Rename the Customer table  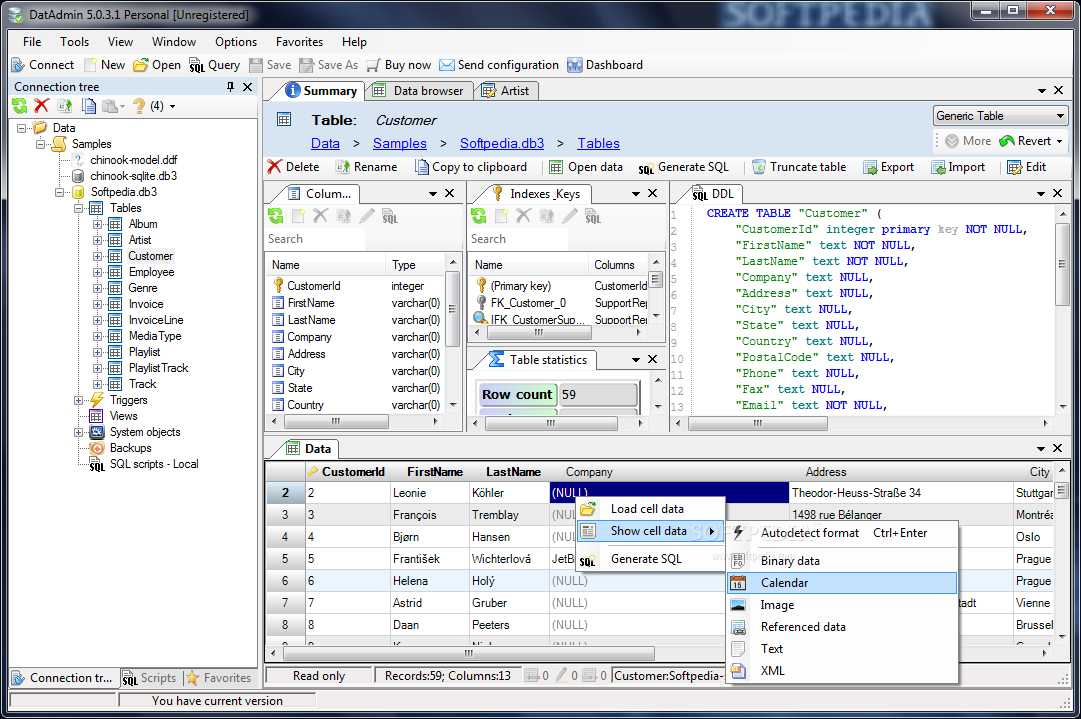366,167
